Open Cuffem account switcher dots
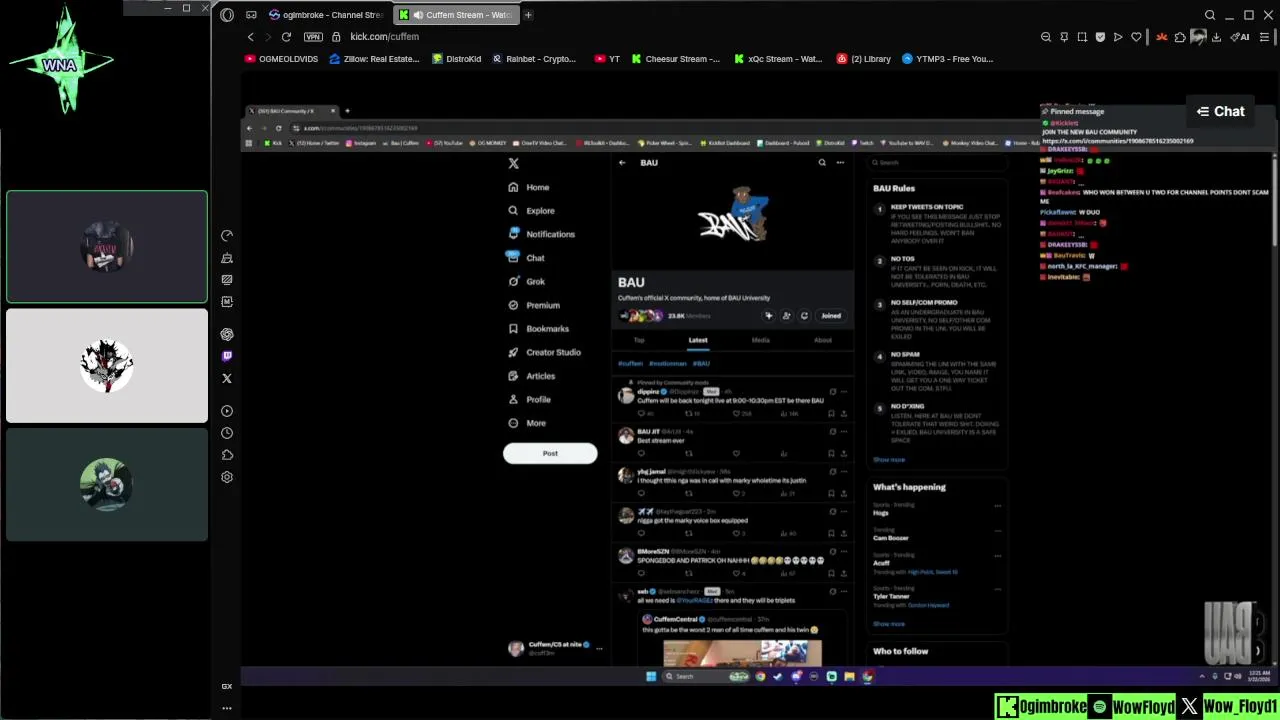Screen dimensions: 1280x720 point(599,649)
